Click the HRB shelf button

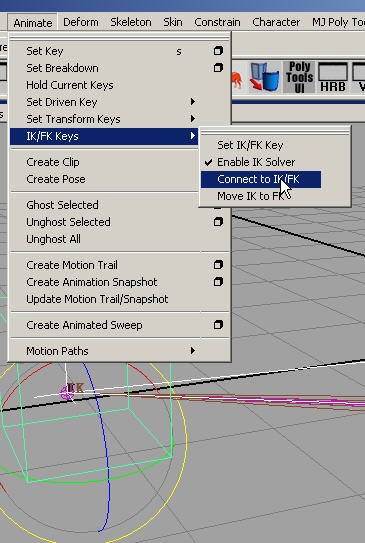pyautogui.click(x=333, y=77)
